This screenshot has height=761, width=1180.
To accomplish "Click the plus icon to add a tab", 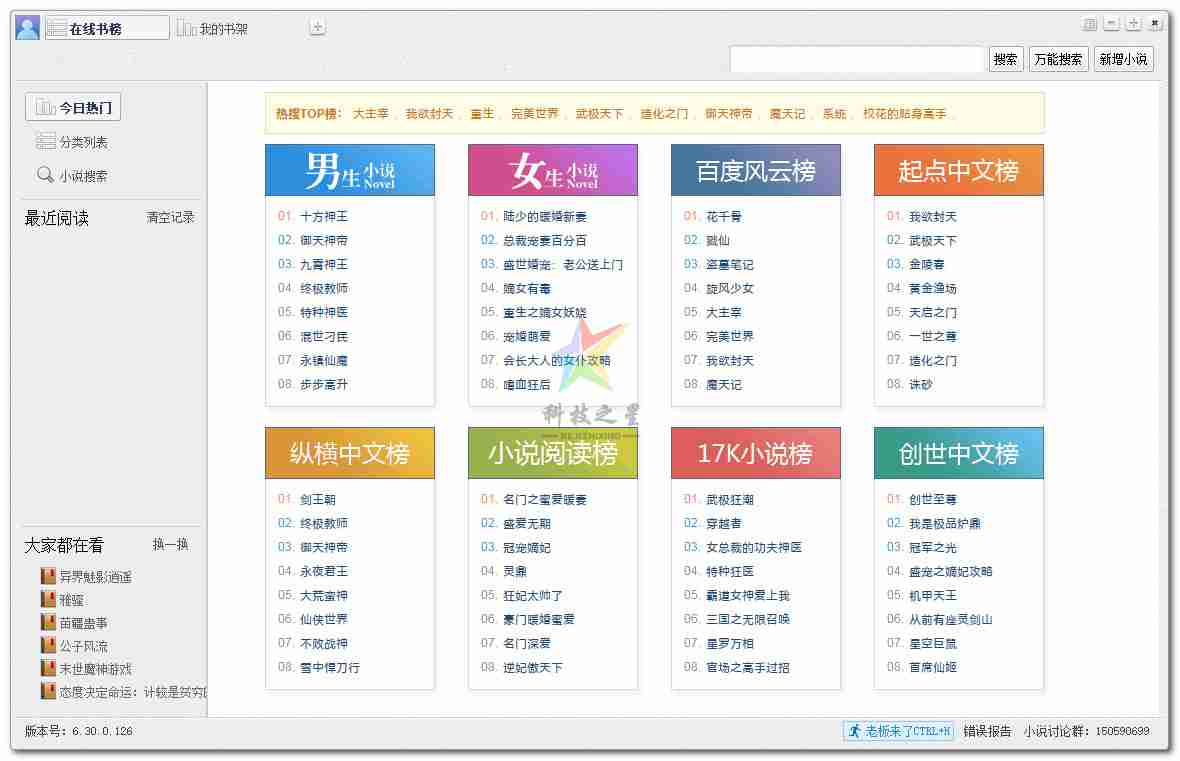I will 317,27.
